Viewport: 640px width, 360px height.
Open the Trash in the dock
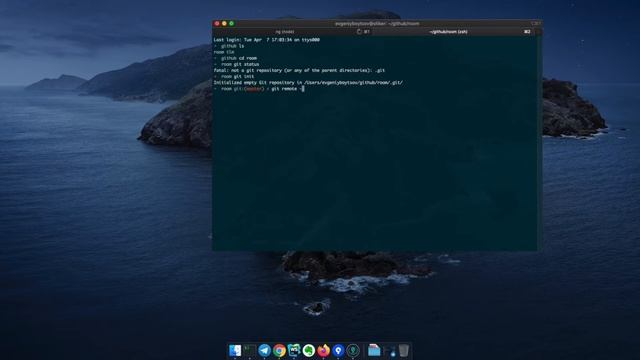click(x=404, y=350)
